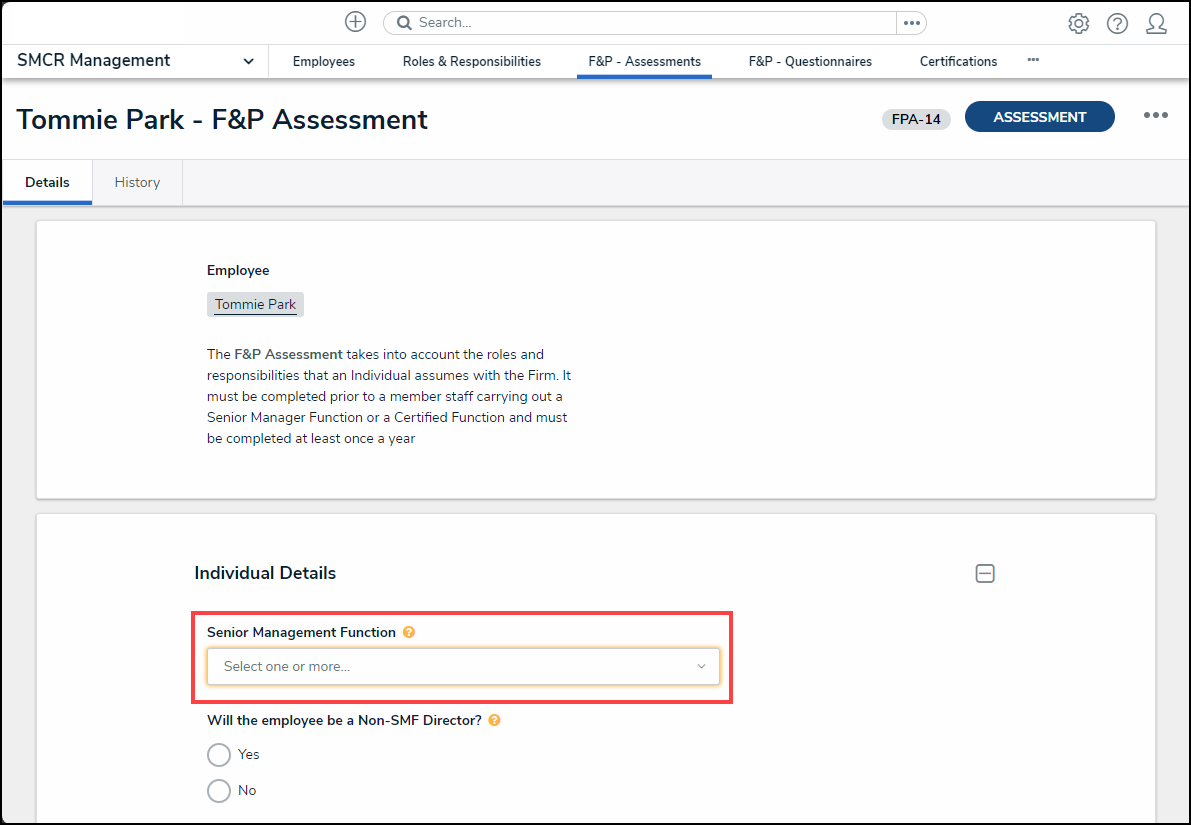The width and height of the screenshot is (1191, 825).
Task: Show more navigation tabs via ellipsis
Action: pyautogui.click(x=1033, y=60)
